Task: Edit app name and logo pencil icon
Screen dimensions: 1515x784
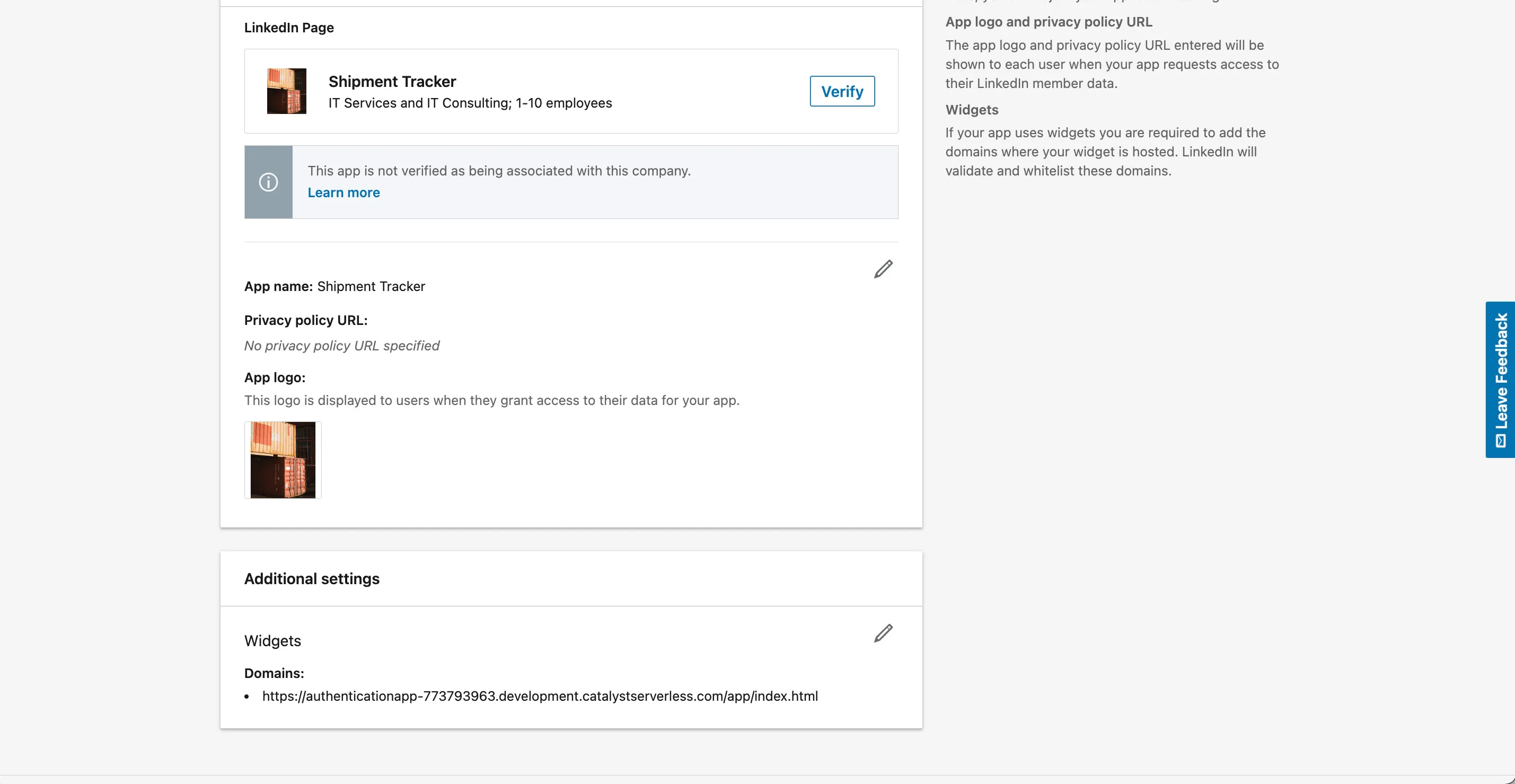Action: (x=883, y=269)
